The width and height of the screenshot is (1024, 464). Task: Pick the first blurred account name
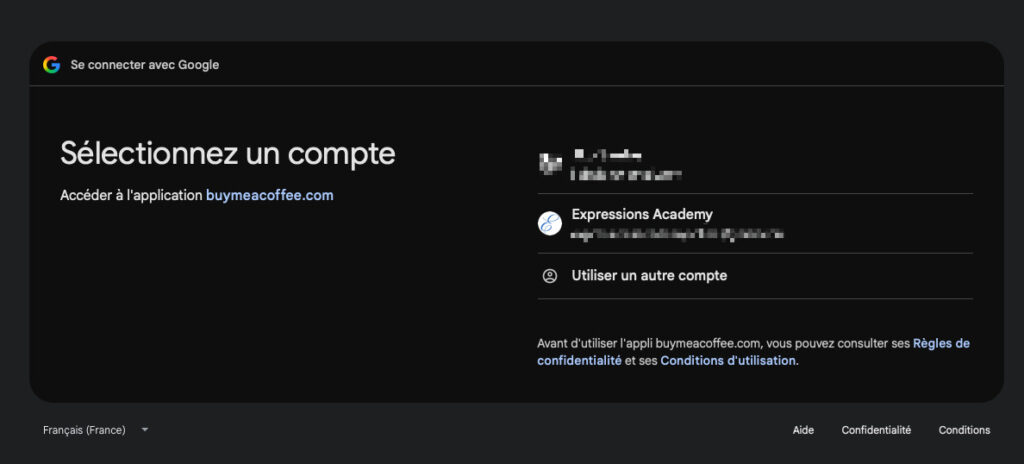coord(607,156)
